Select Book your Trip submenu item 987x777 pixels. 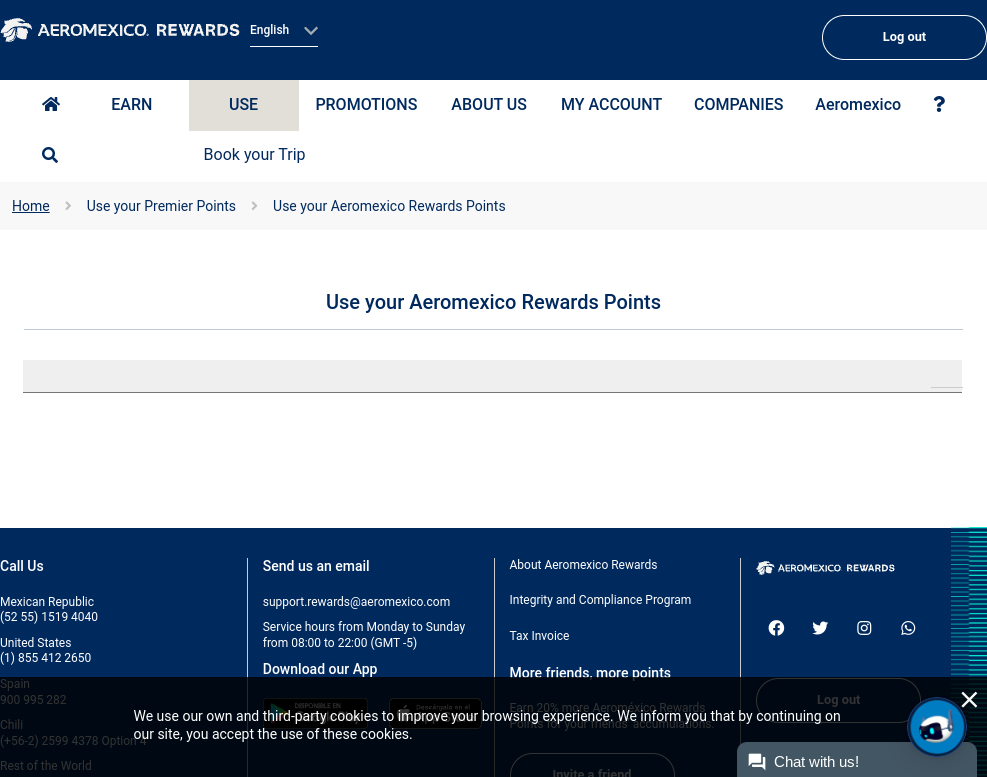[254, 154]
